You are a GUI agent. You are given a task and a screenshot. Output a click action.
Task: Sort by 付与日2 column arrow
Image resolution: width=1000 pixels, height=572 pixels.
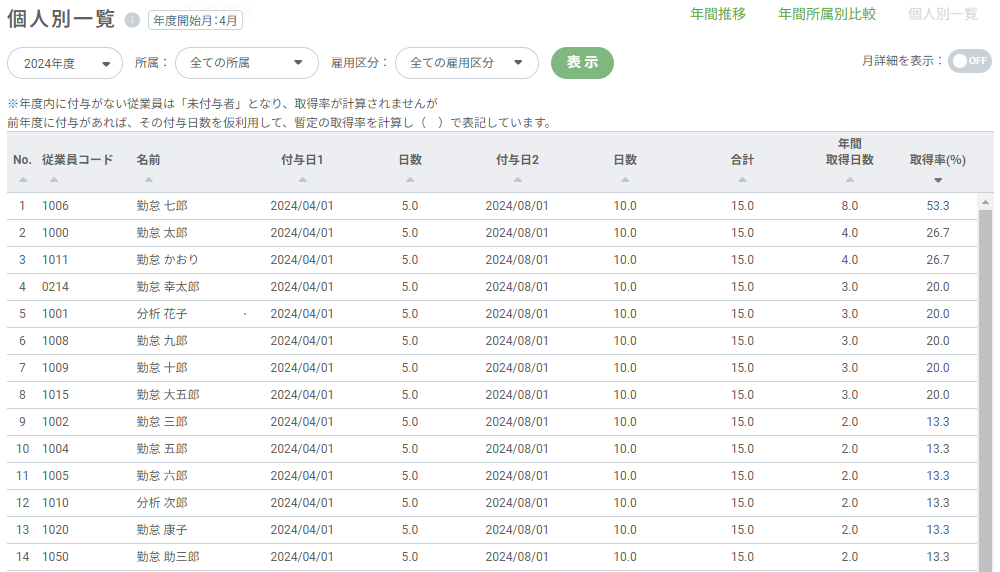517,180
